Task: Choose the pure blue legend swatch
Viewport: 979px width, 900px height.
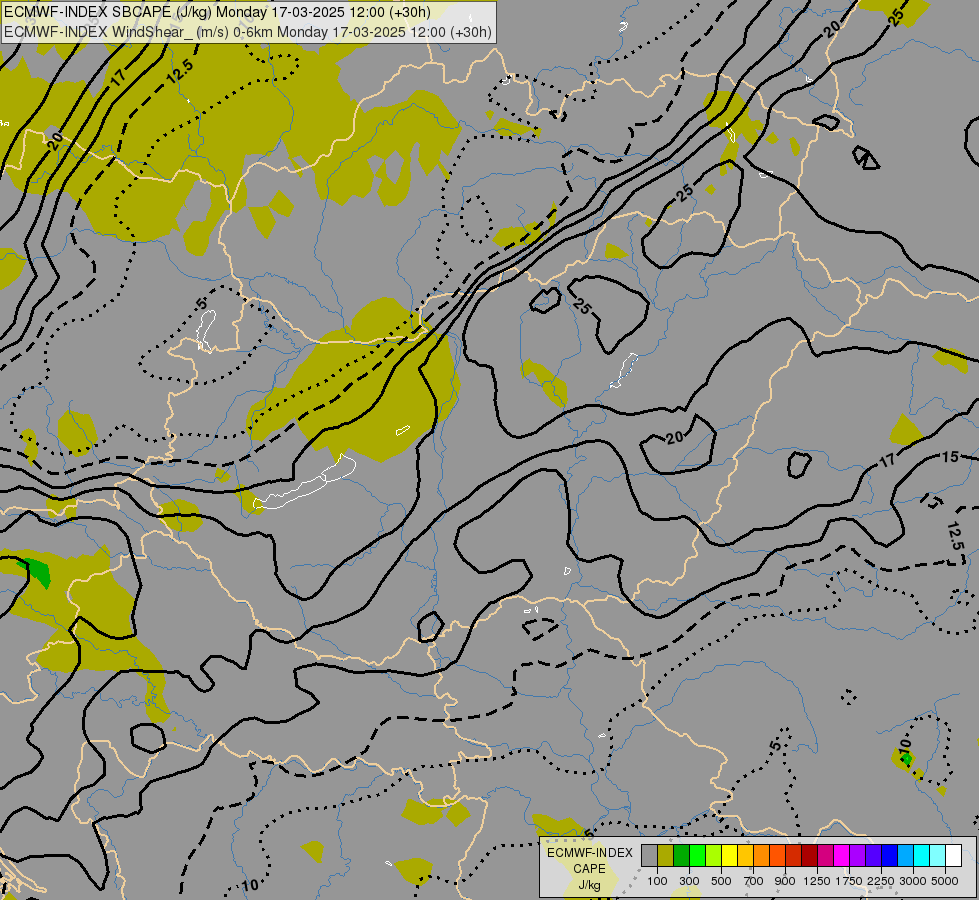Action: (x=890, y=855)
